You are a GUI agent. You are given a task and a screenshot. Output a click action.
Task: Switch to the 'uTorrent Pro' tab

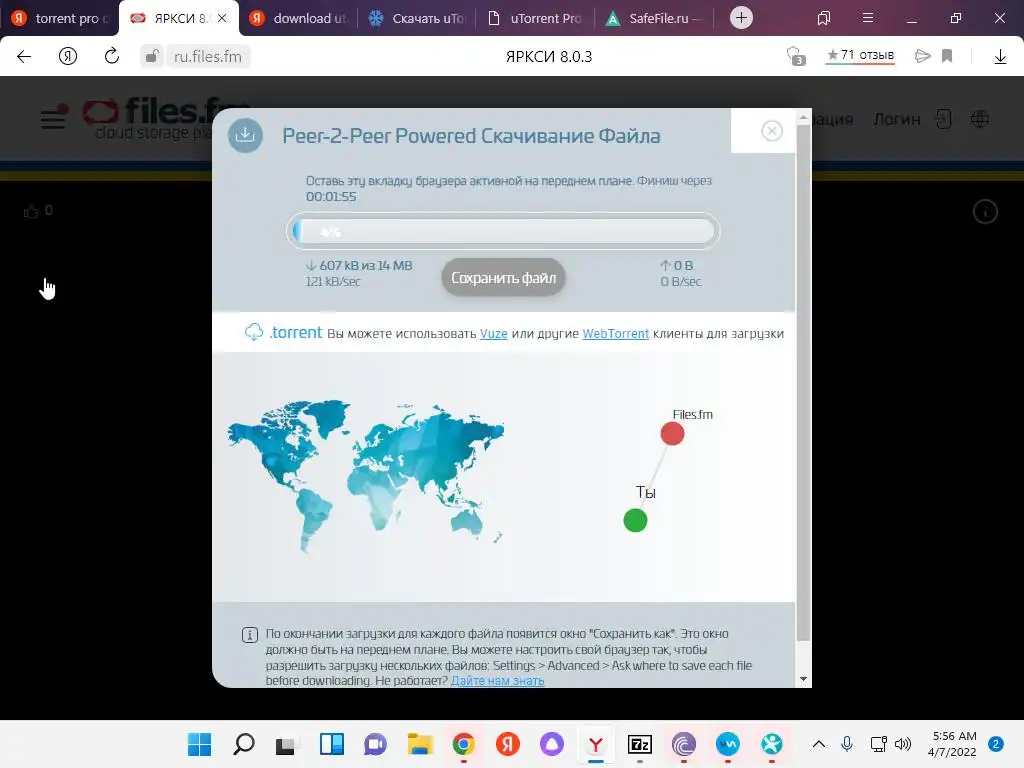(536, 18)
